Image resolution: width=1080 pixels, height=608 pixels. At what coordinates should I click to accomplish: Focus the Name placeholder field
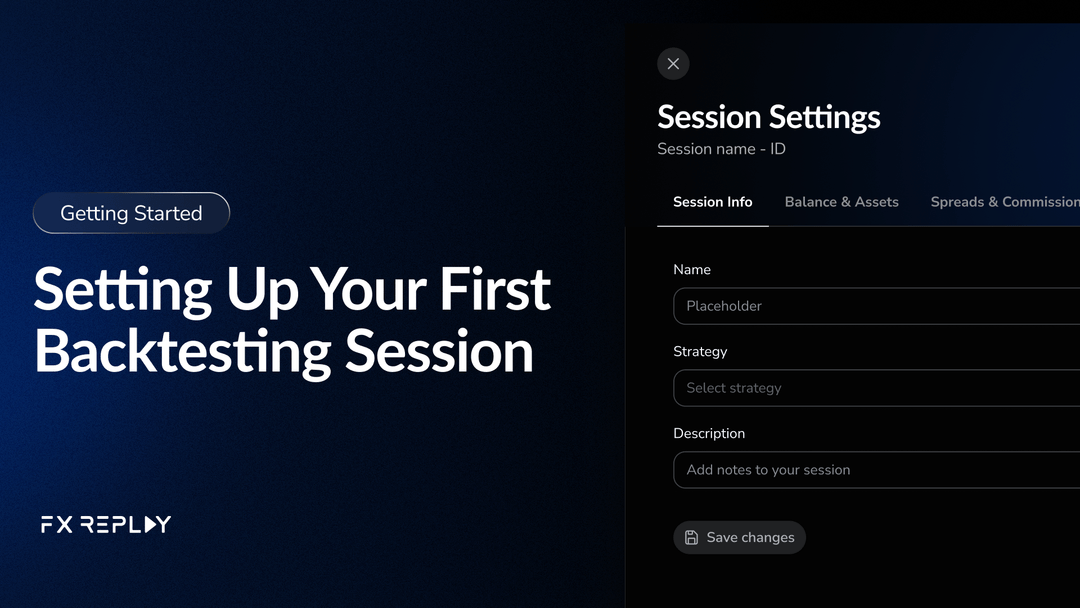(876, 306)
